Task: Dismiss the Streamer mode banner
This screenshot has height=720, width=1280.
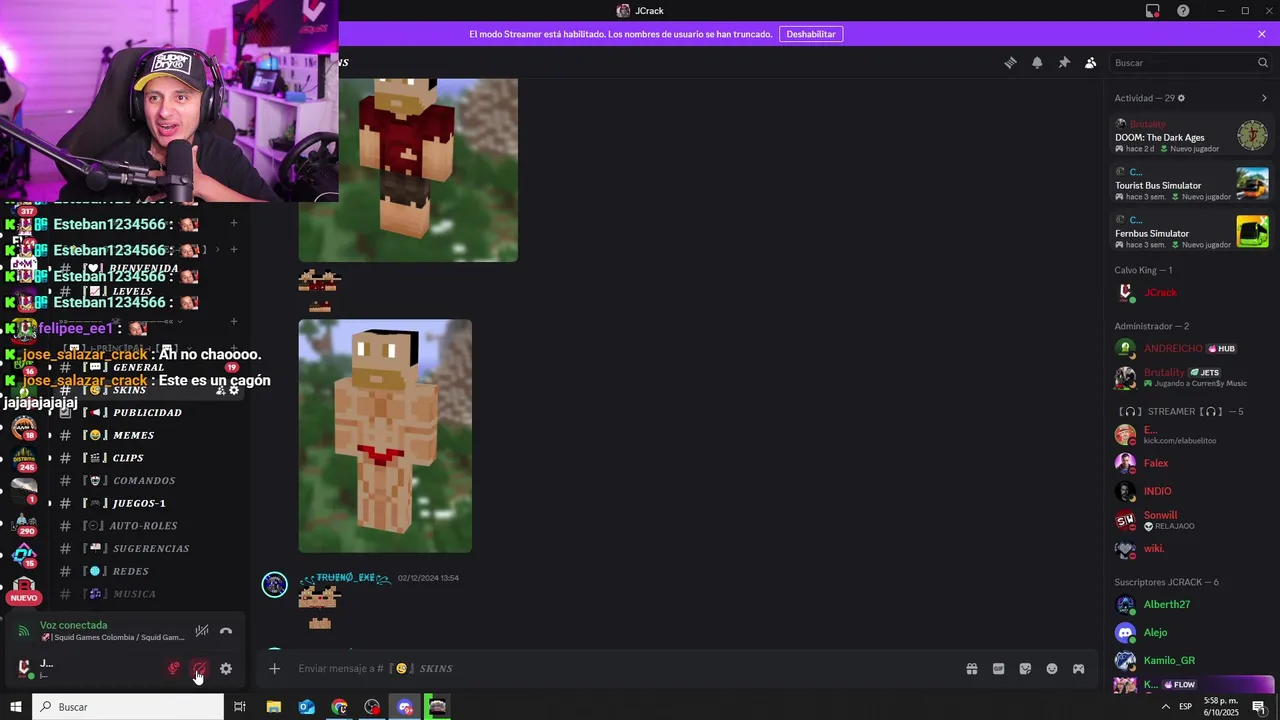Action: coord(1262,34)
